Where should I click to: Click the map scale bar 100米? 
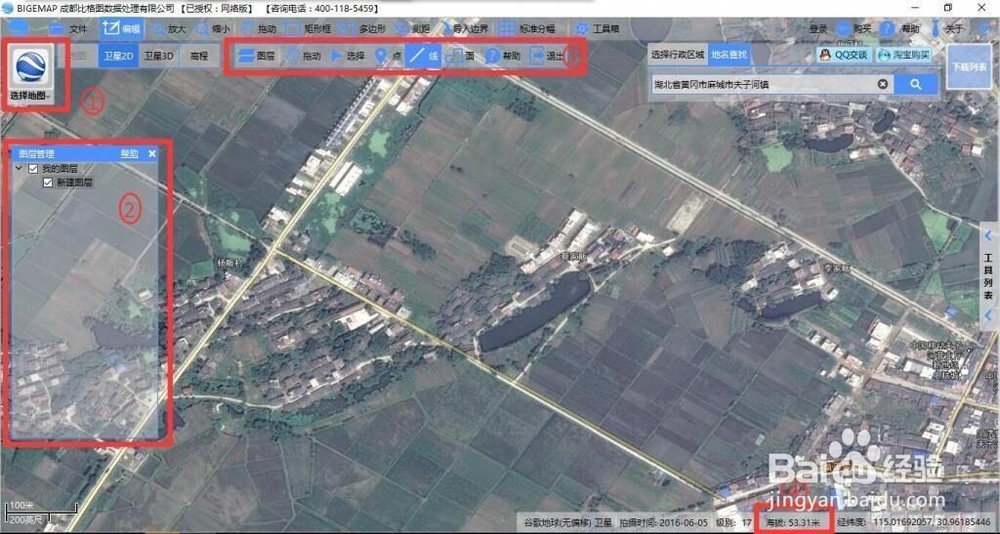42,510
